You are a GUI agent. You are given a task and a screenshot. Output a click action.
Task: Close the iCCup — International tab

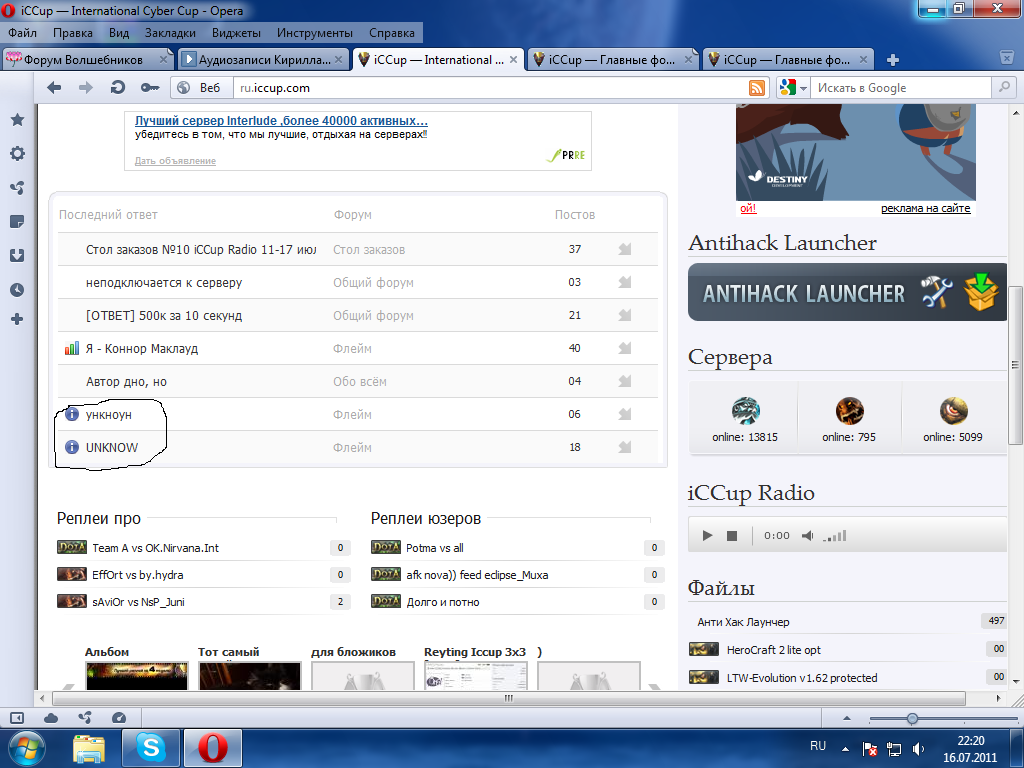click(x=513, y=59)
